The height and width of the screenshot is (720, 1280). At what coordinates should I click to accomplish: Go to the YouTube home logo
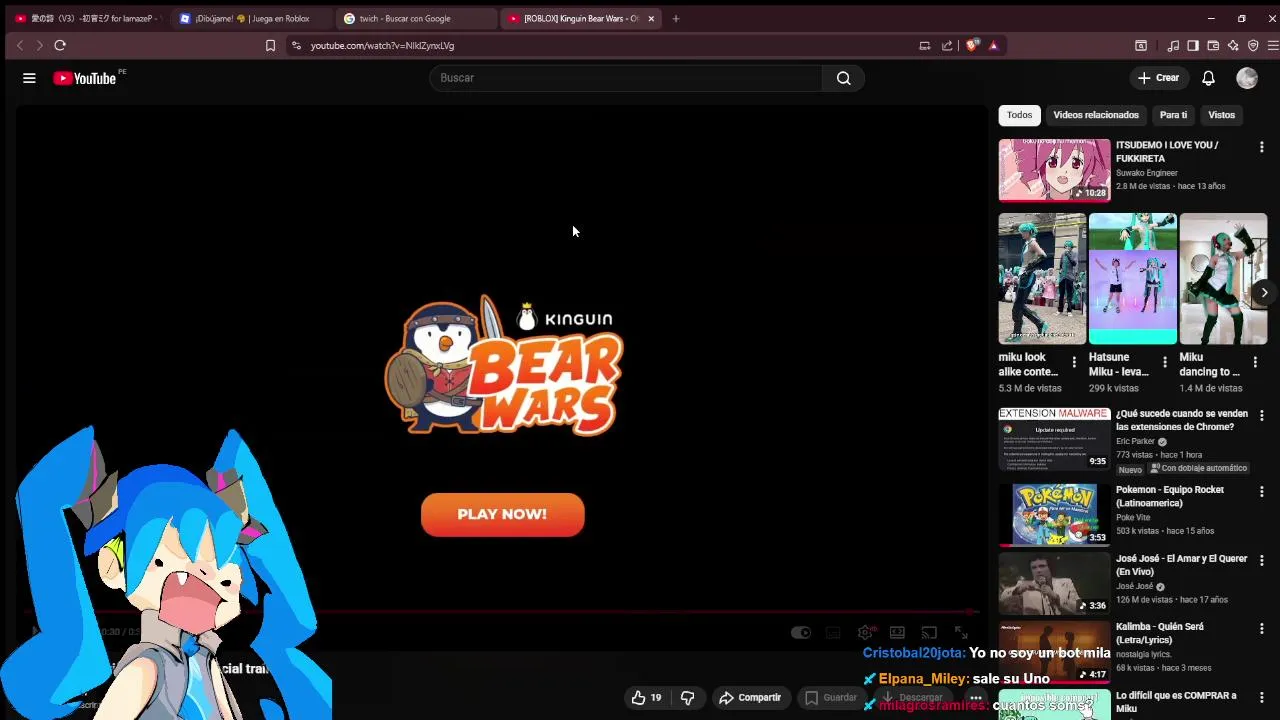84,78
